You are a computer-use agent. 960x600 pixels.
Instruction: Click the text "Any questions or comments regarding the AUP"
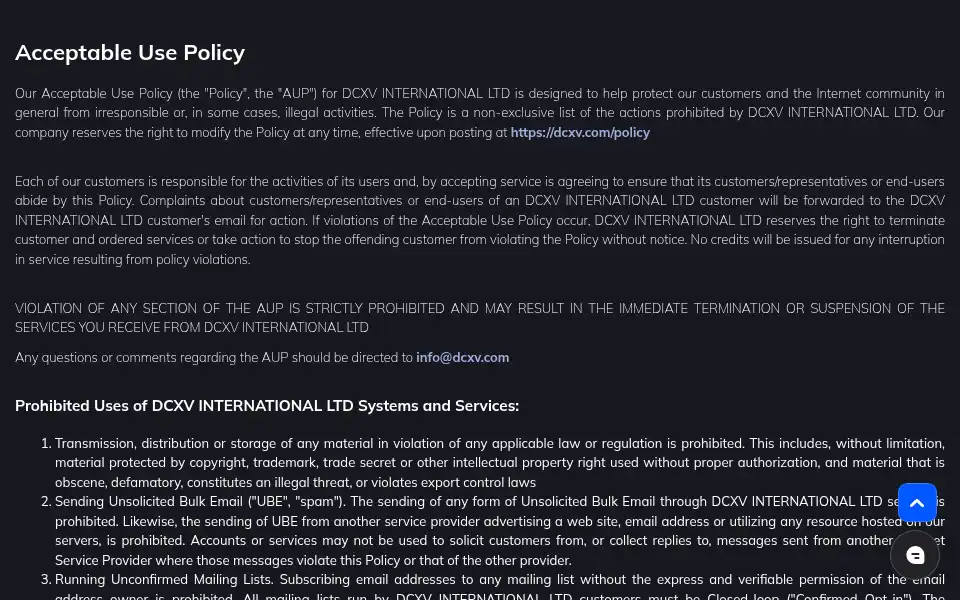[x=151, y=358]
